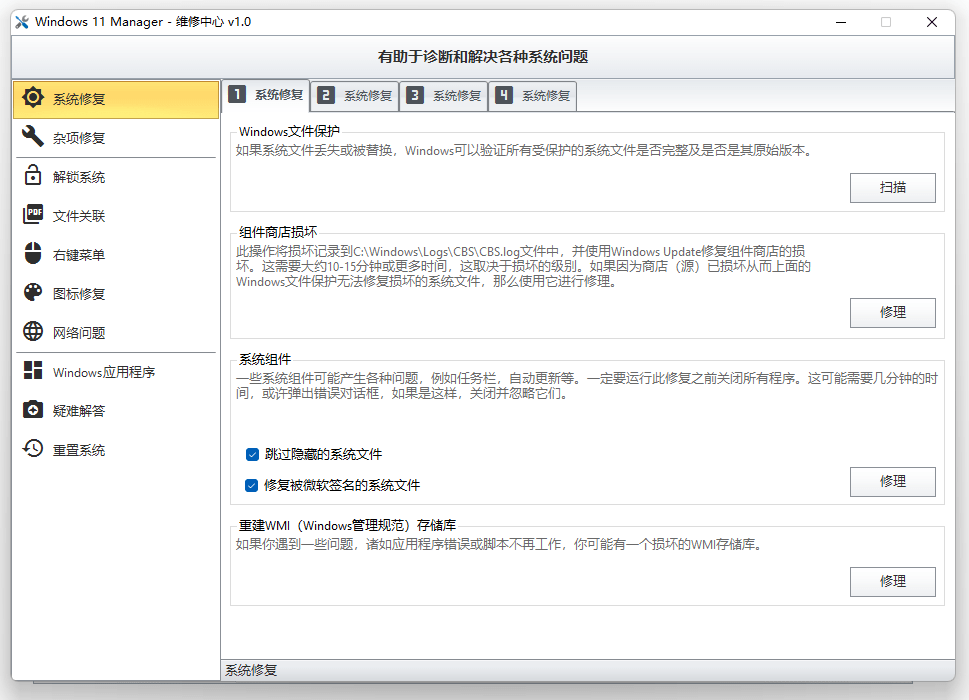Click the gear icon for 系统修复
Screen dimensions: 969x700
click(x=33, y=98)
